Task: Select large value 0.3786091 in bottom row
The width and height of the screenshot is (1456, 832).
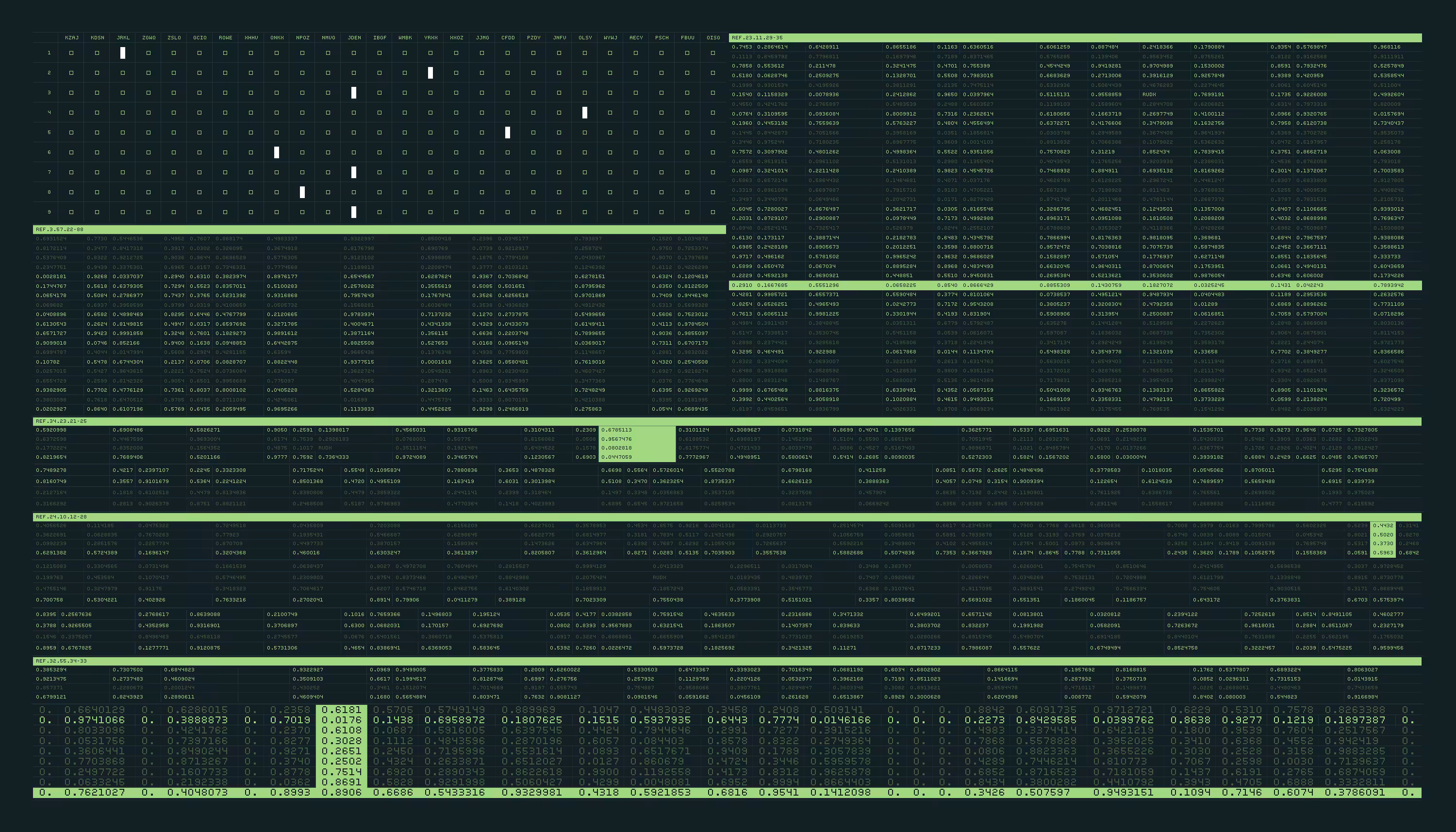Action: (x=1355, y=793)
